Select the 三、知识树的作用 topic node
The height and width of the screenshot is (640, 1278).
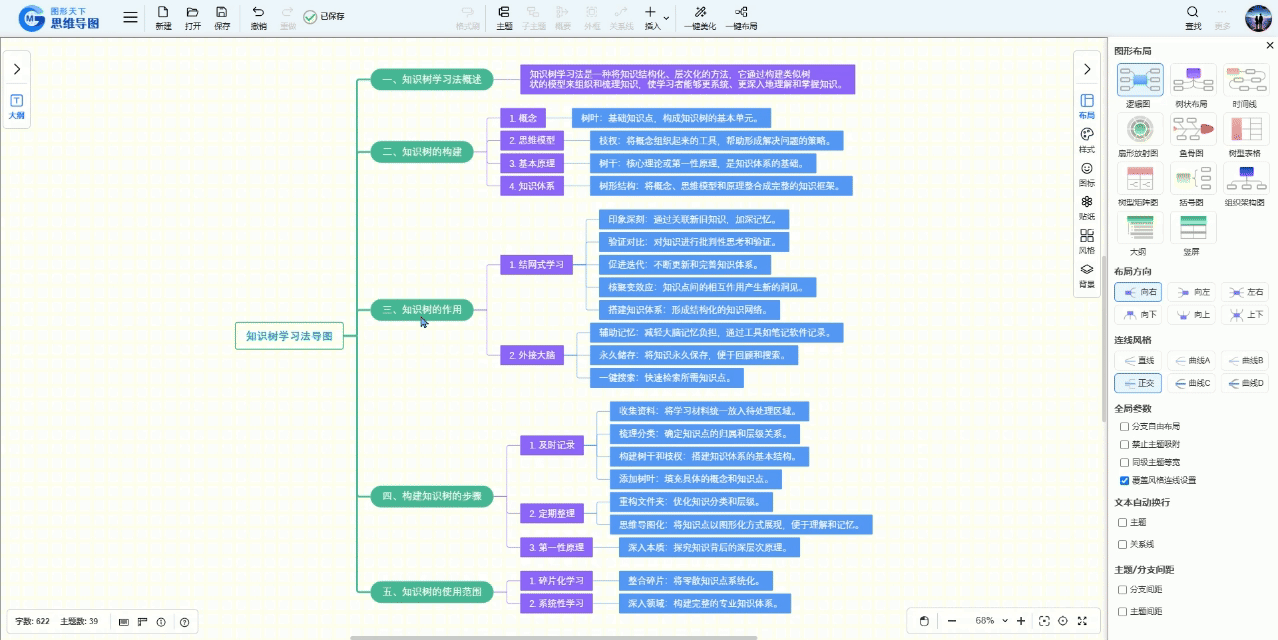click(x=421, y=310)
